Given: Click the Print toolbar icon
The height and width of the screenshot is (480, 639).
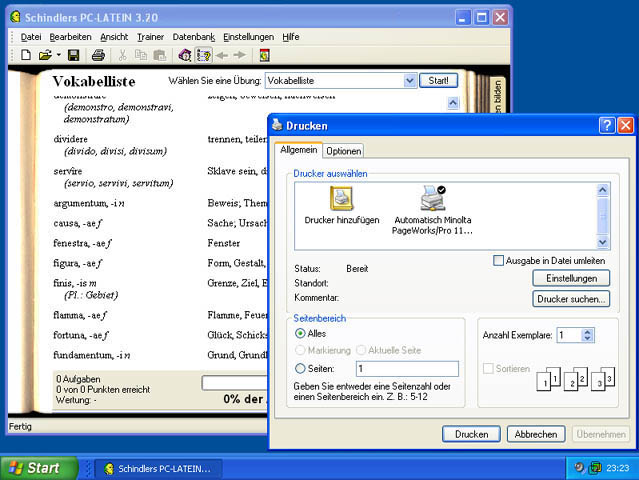Looking at the screenshot, I should tap(98, 55).
